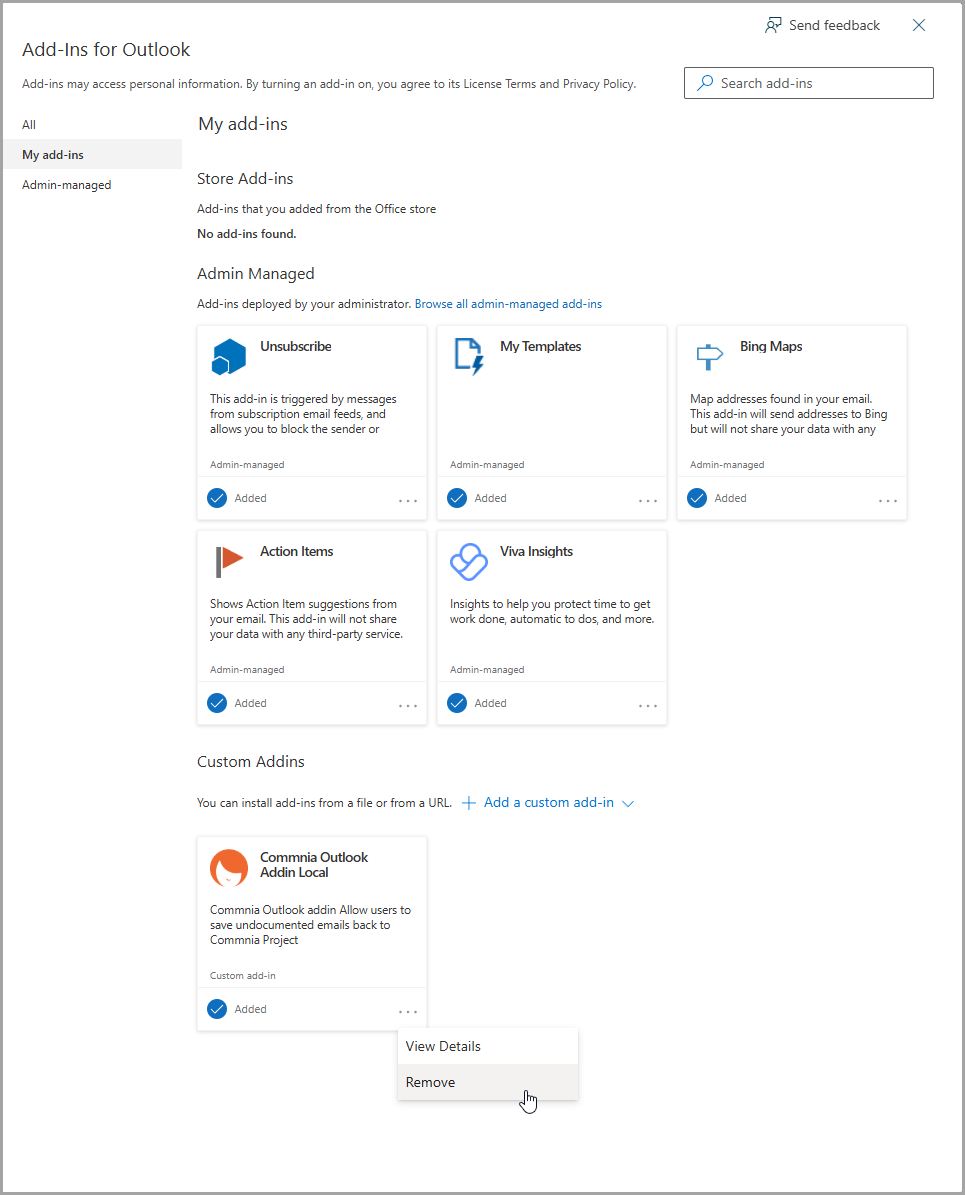The image size is (965, 1195).
Task: Click the Commnia Outlook Addin avatar icon
Action: point(229,868)
